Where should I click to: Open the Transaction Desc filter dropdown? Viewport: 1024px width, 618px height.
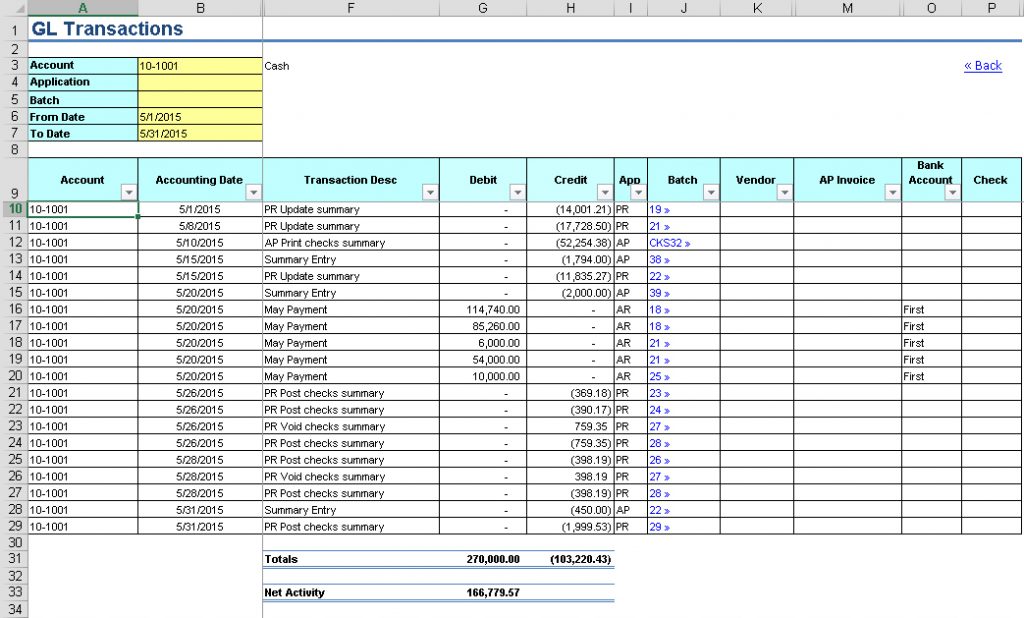click(x=428, y=190)
